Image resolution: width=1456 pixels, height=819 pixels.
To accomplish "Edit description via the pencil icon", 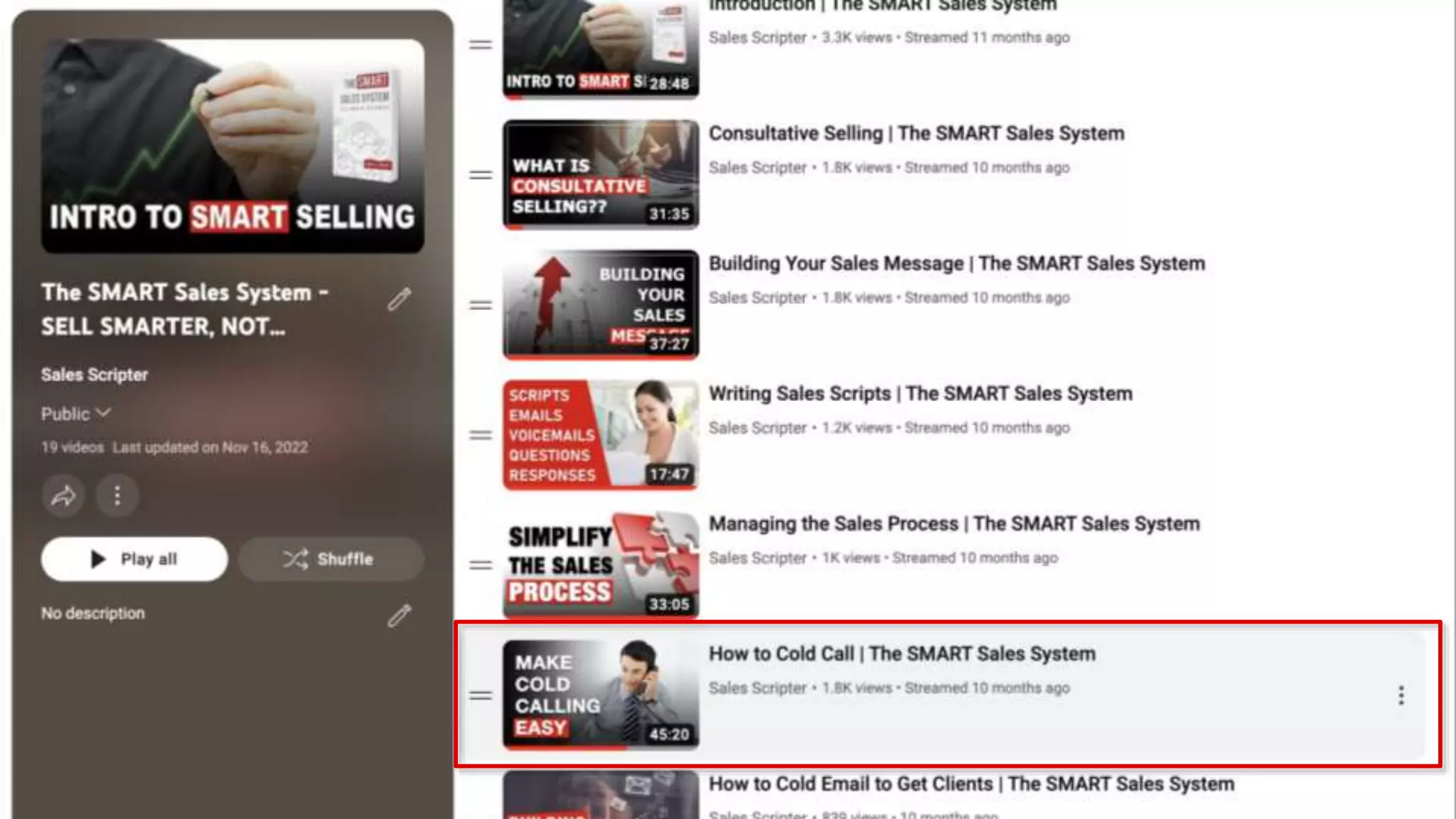I will (x=399, y=616).
